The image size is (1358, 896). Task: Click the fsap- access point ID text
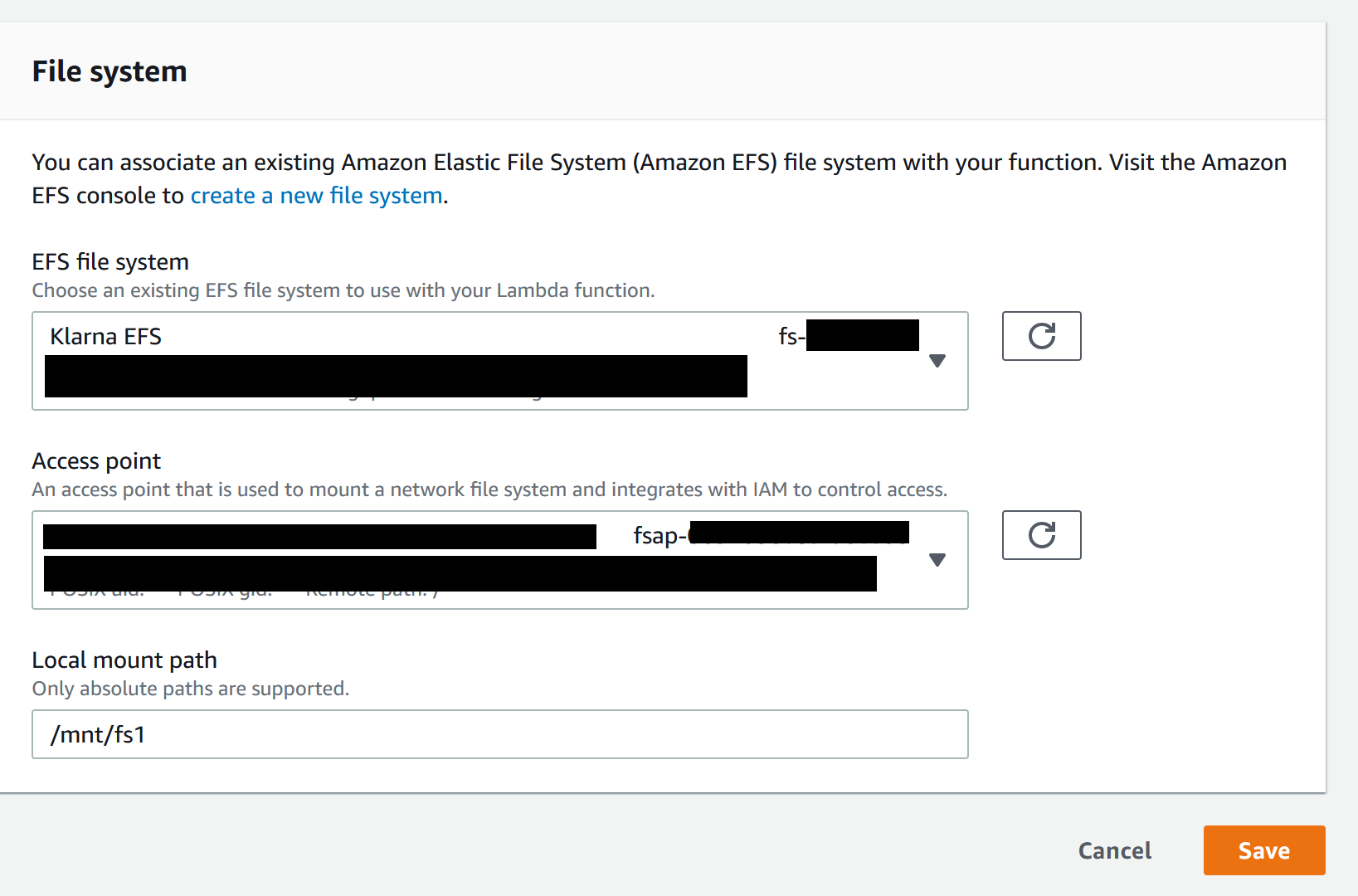[660, 536]
